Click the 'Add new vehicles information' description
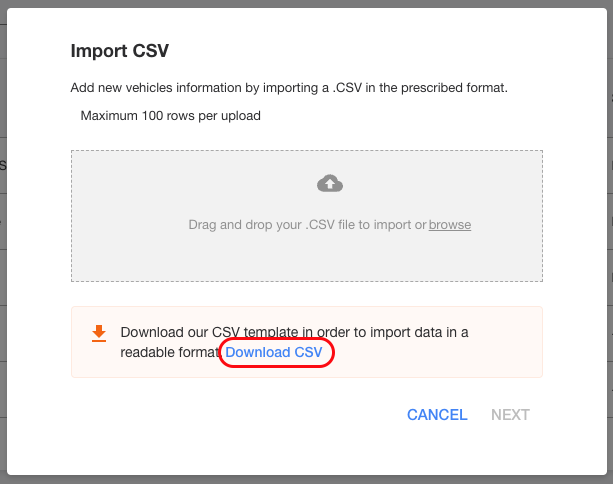Screen dimensions: 613x484 click(289, 88)
